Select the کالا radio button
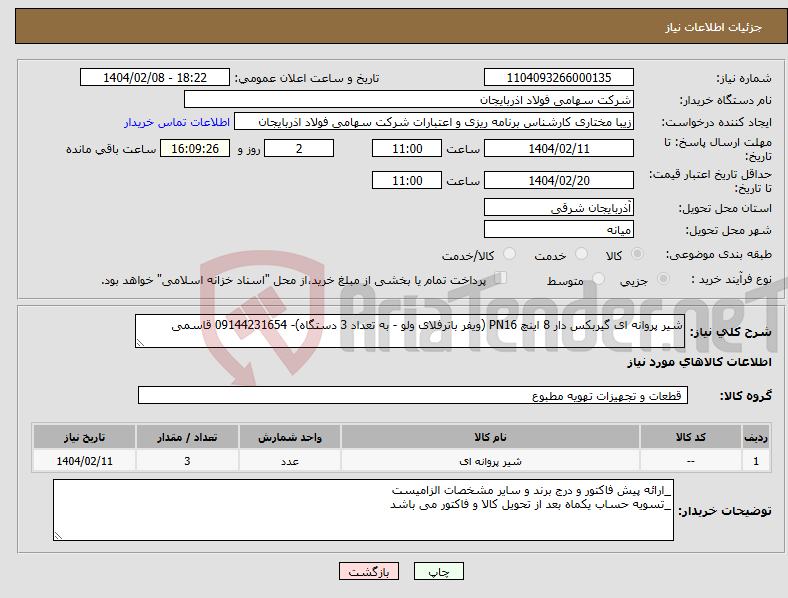The width and height of the screenshot is (788, 598). 637,254
